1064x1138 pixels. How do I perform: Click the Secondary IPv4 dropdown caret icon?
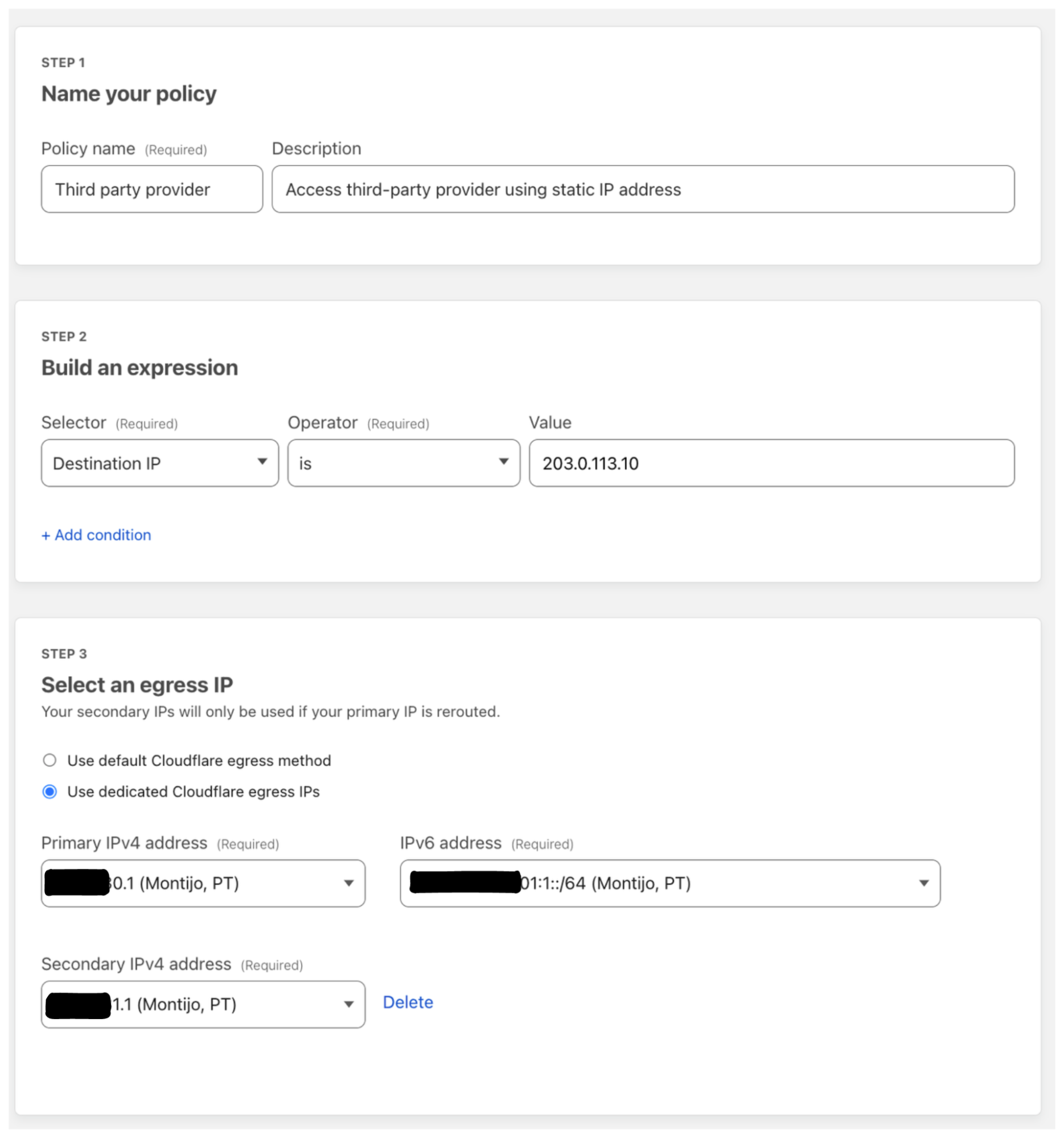(348, 1005)
